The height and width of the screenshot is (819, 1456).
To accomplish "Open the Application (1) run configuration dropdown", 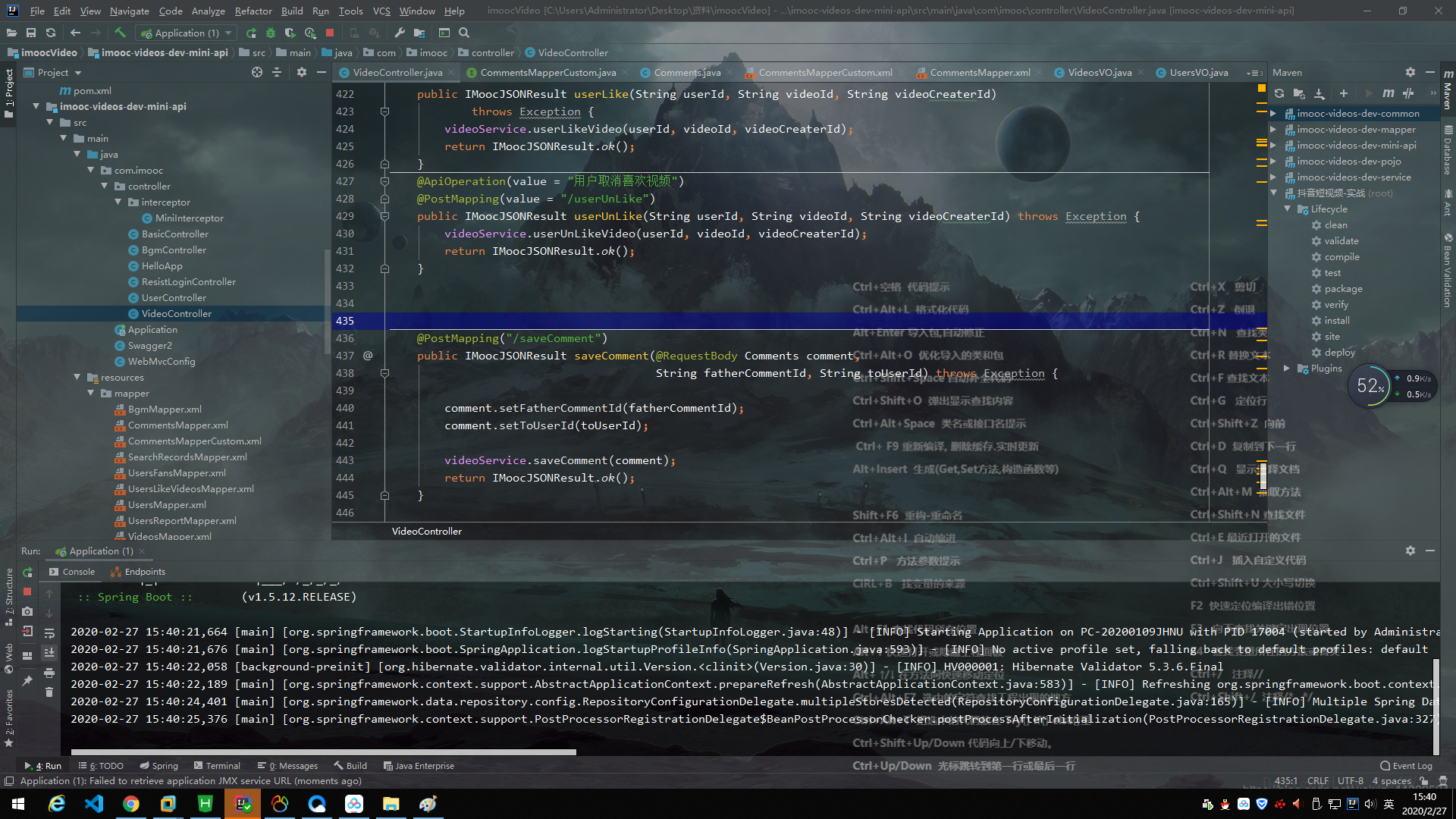I will [187, 33].
